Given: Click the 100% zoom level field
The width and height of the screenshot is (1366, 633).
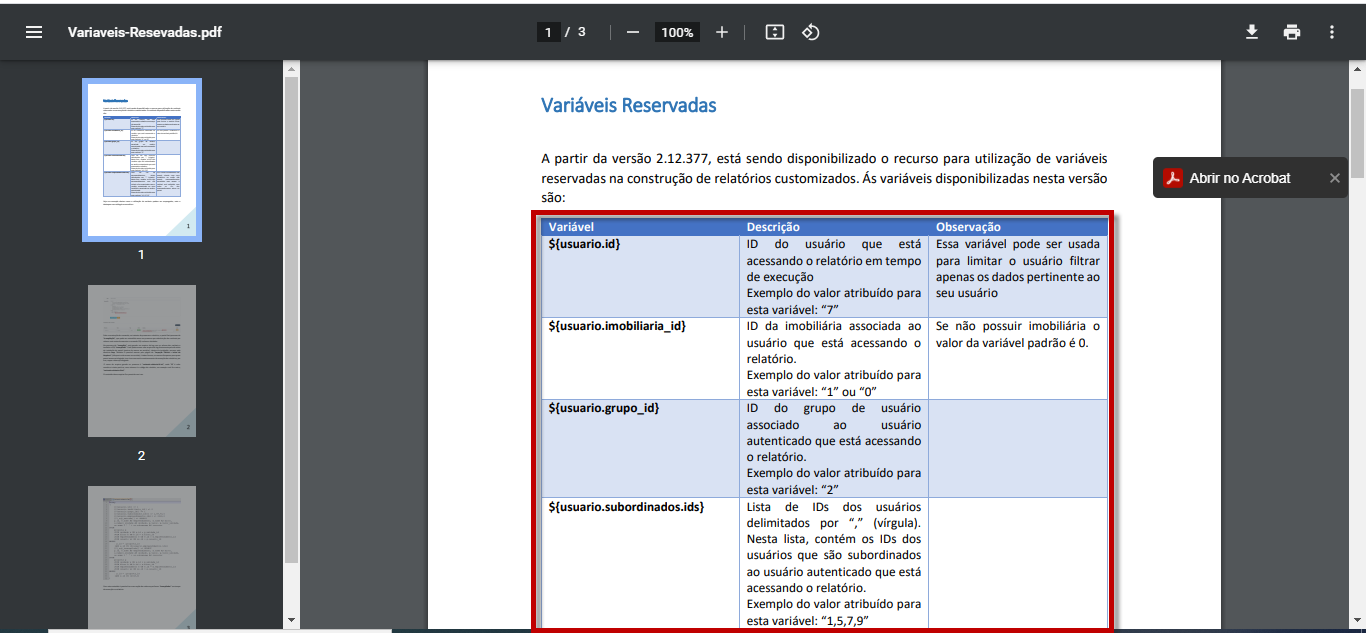Looking at the screenshot, I should pos(677,32).
